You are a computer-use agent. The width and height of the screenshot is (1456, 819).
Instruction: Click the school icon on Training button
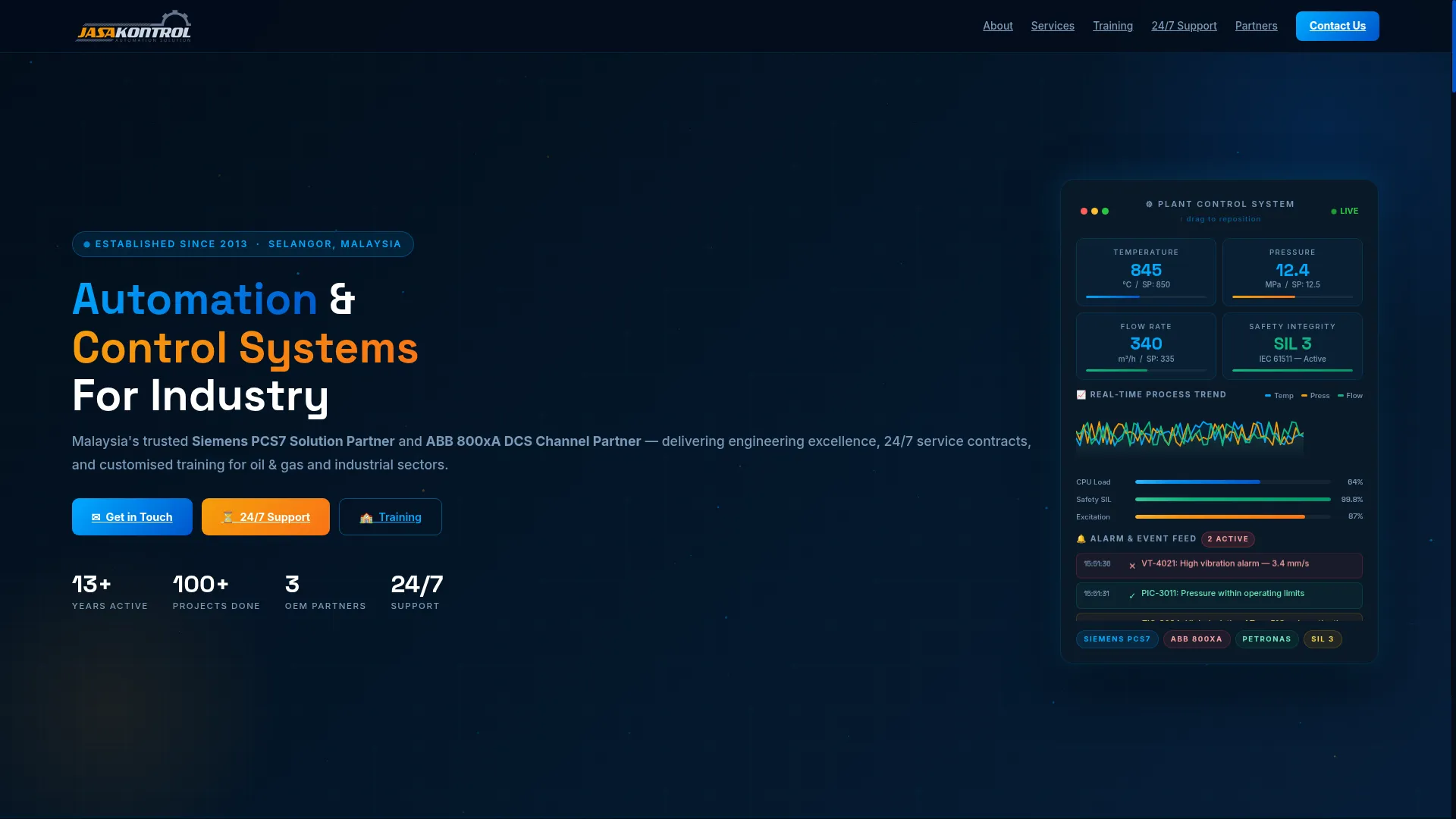[366, 517]
